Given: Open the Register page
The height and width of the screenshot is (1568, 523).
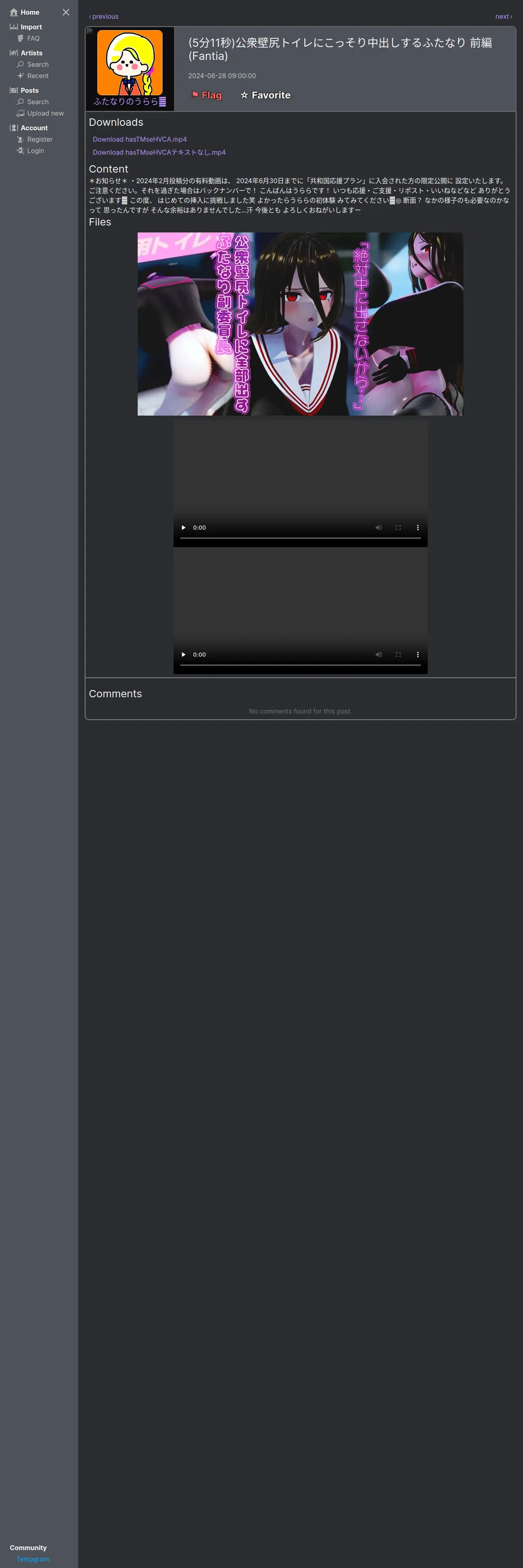Looking at the screenshot, I should point(40,139).
